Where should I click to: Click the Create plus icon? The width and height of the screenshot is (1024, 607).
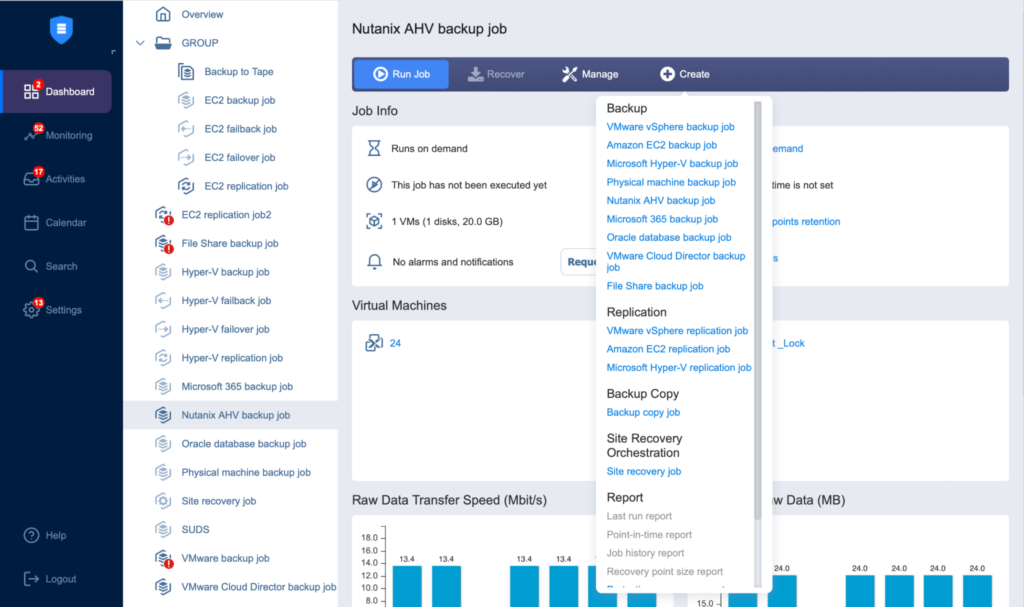tap(667, 74)
